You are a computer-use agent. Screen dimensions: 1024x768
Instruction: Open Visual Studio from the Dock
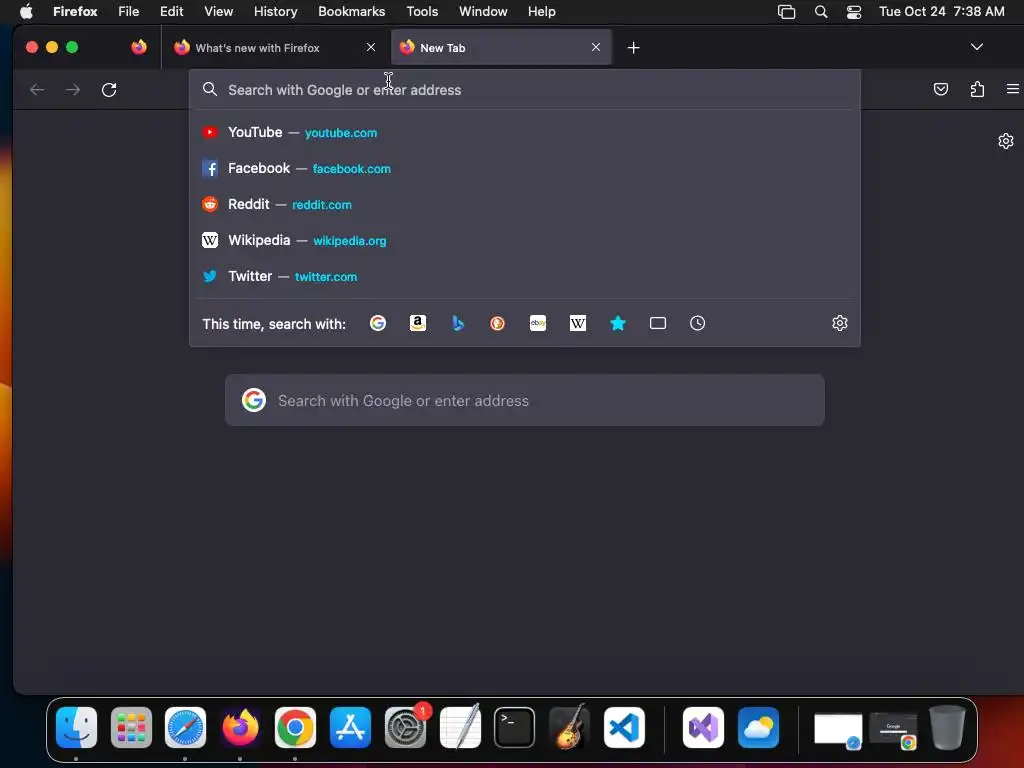703,727
